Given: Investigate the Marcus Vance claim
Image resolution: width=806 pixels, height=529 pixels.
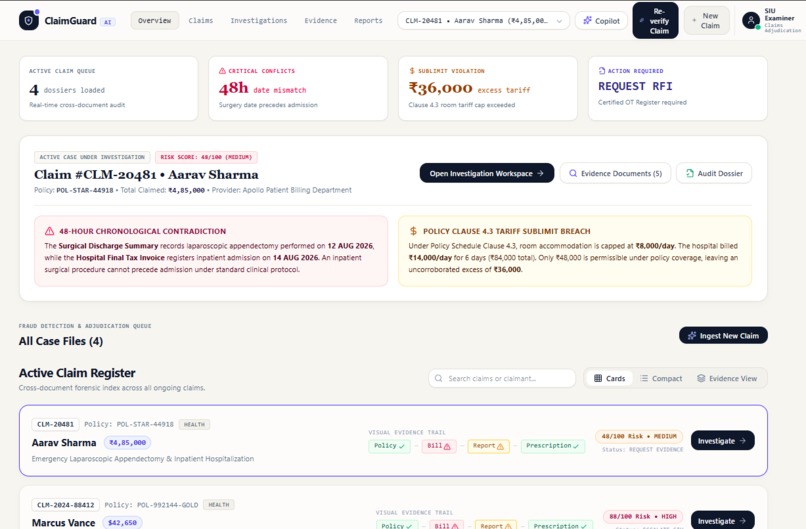Looking at the screenshot, I should (722, 520).
